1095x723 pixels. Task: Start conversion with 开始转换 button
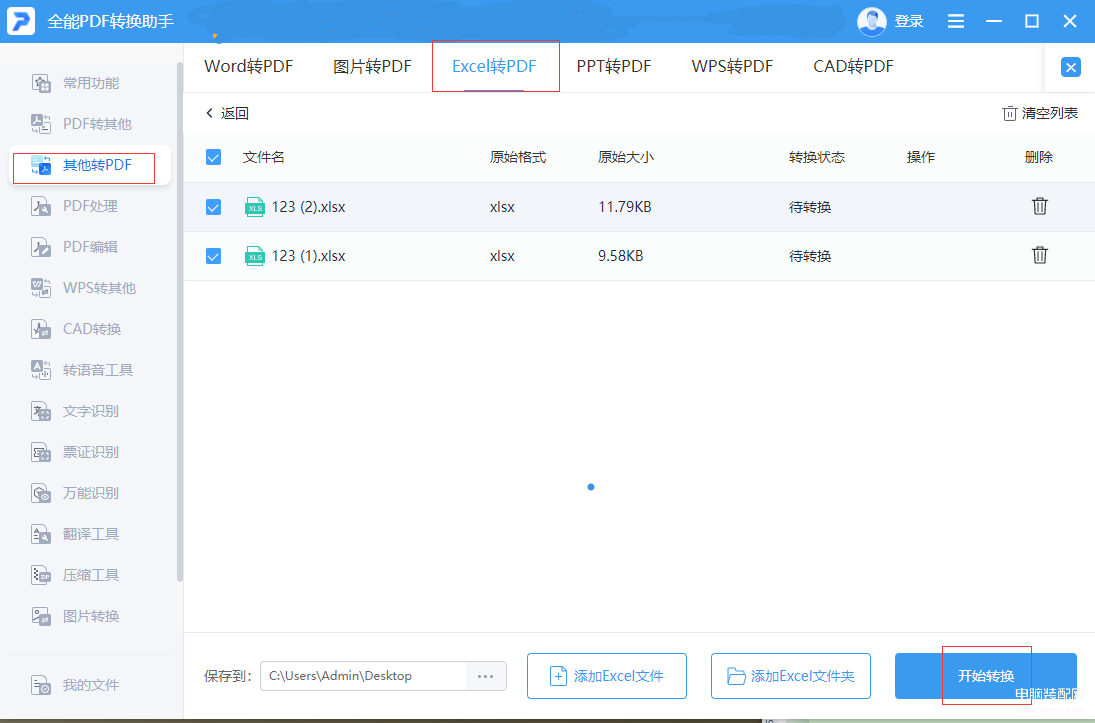tap(986, 676)
